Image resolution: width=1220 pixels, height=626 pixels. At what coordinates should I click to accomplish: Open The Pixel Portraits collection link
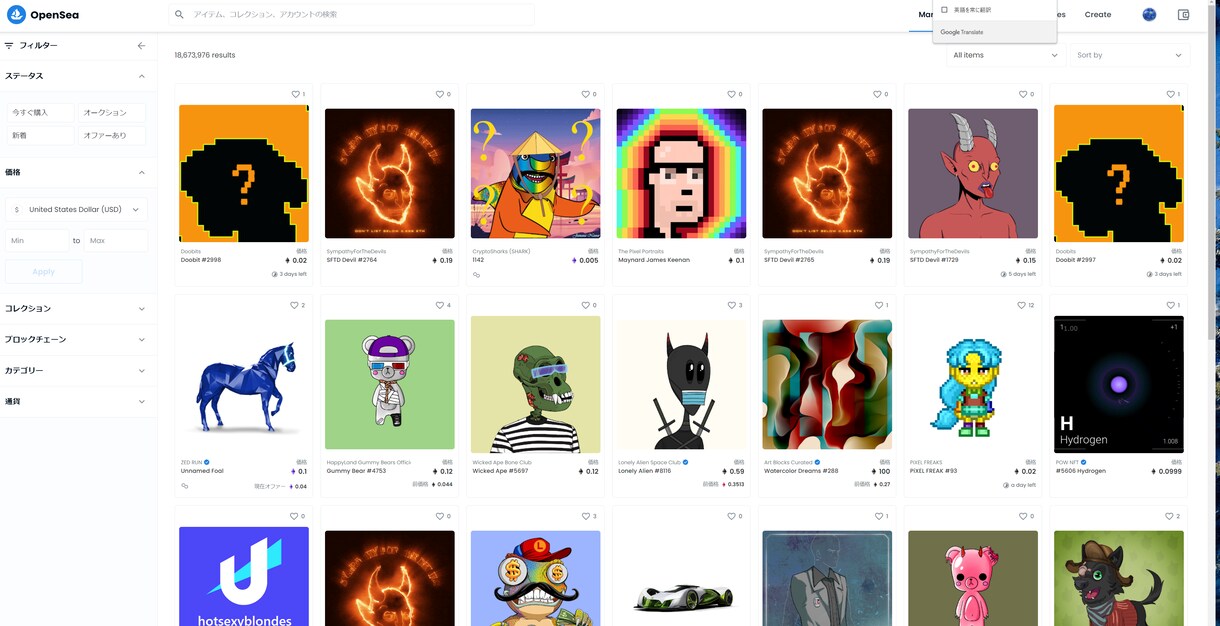click(641, 251)
